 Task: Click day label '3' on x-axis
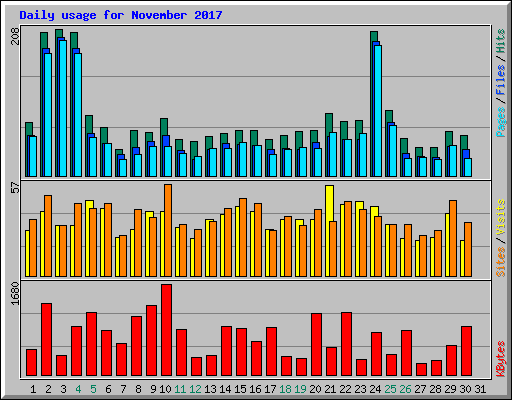click(x=63, y=389)
